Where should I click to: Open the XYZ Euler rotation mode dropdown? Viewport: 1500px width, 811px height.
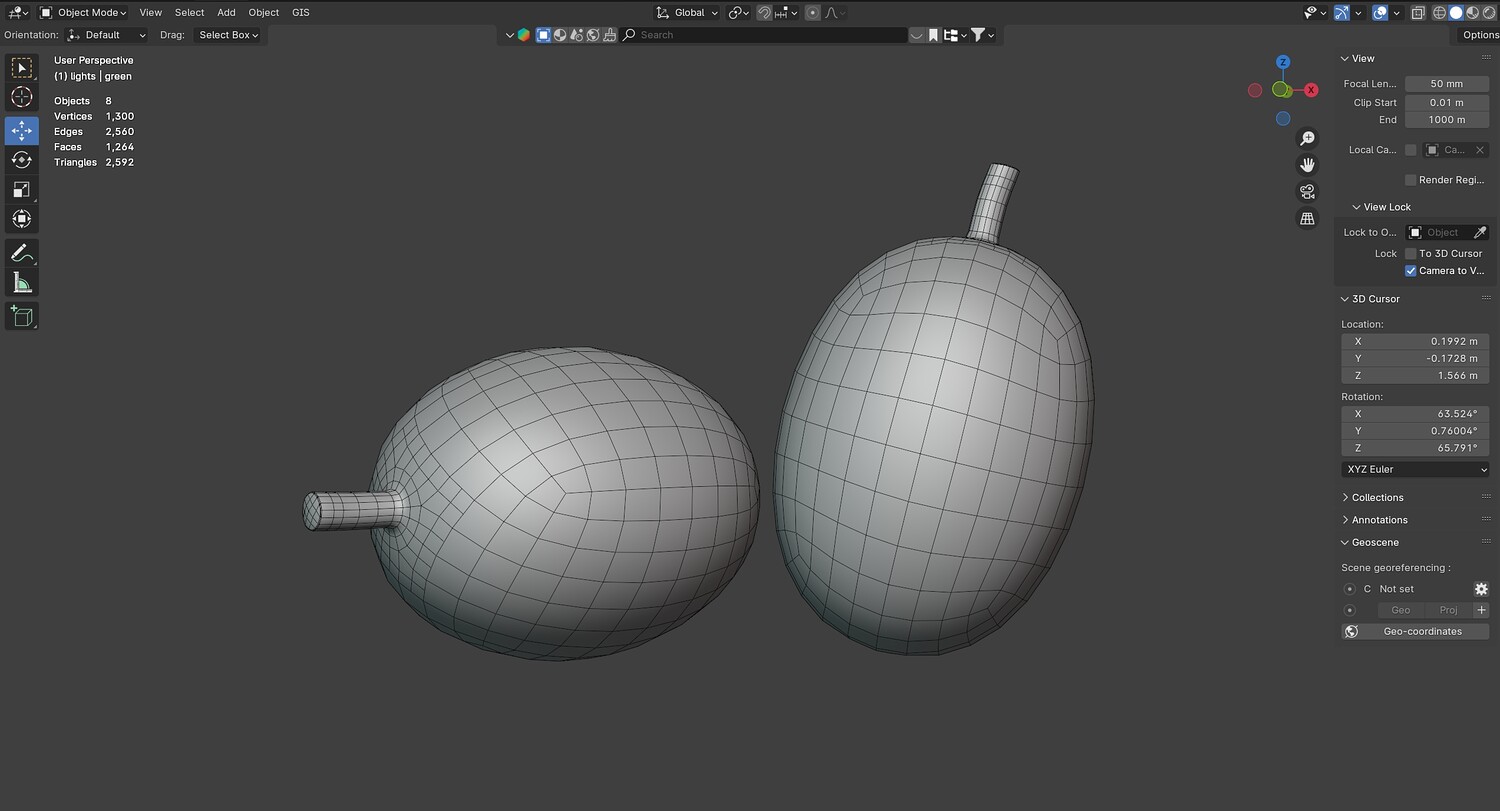coord(1415,469)
